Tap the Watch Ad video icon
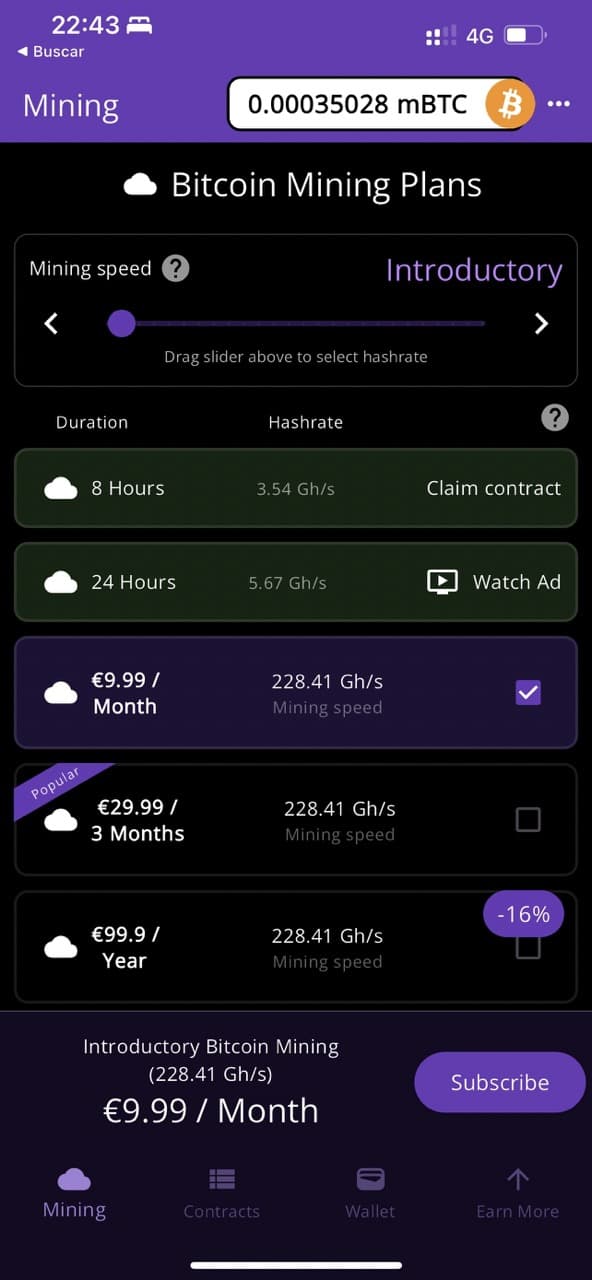The width and height of the screenshot is (592, 1280). coord(442,582)
